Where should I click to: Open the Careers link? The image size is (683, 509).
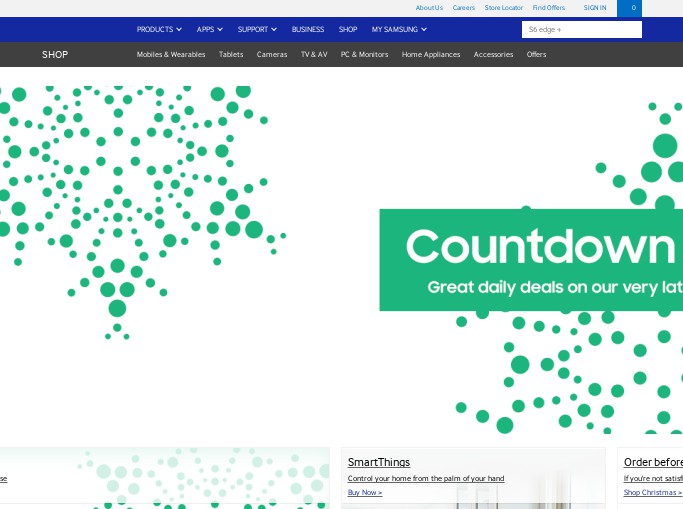[x=463, y=8]
